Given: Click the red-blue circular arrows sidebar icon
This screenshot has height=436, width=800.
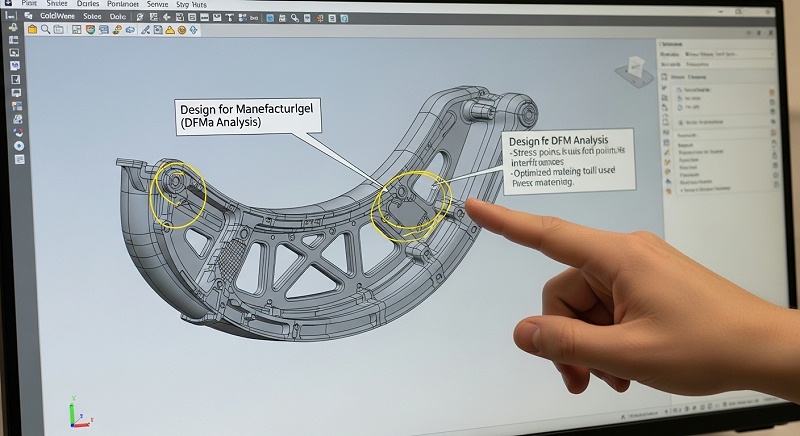Looking at the screenshot, I should [x=18, y=133].
